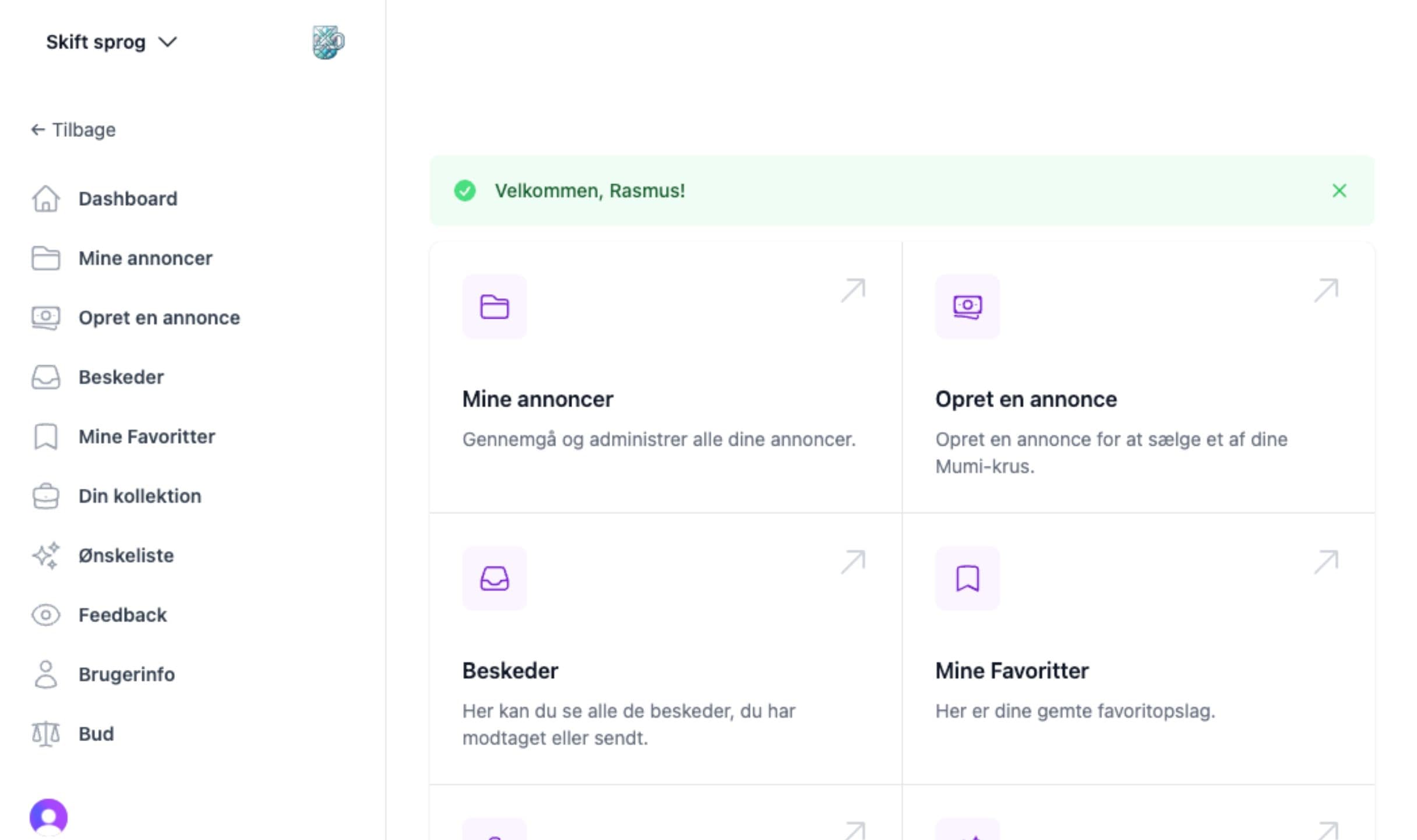Screen dimensions: 1417x840
Task: Click arrow on the Beskeder card
Action: [x=853, y=562]
